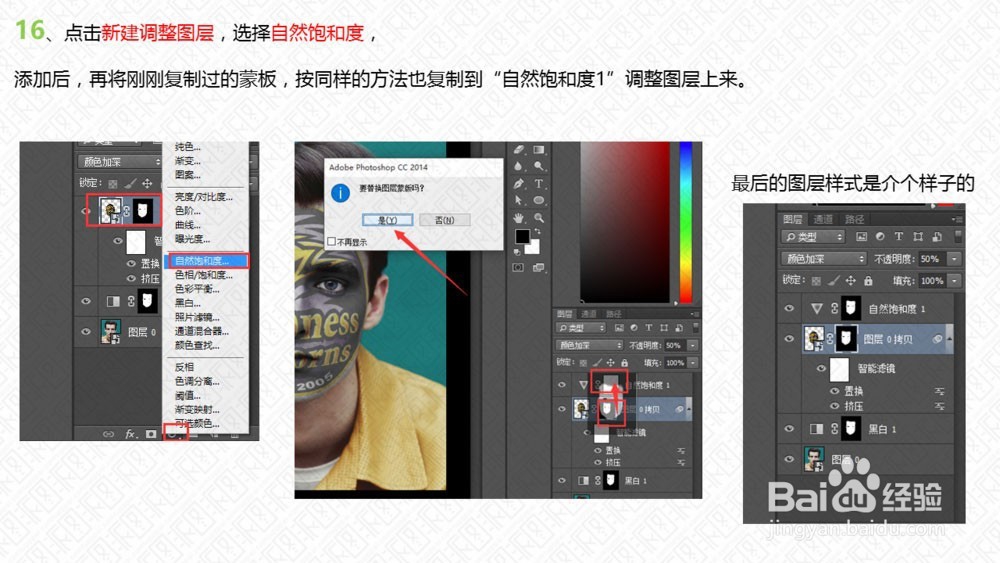Toggle 智能滤镜 visibility in the right panel
Image resolution: width=1000 pixels, height=563 pixels.
[821, 369]
